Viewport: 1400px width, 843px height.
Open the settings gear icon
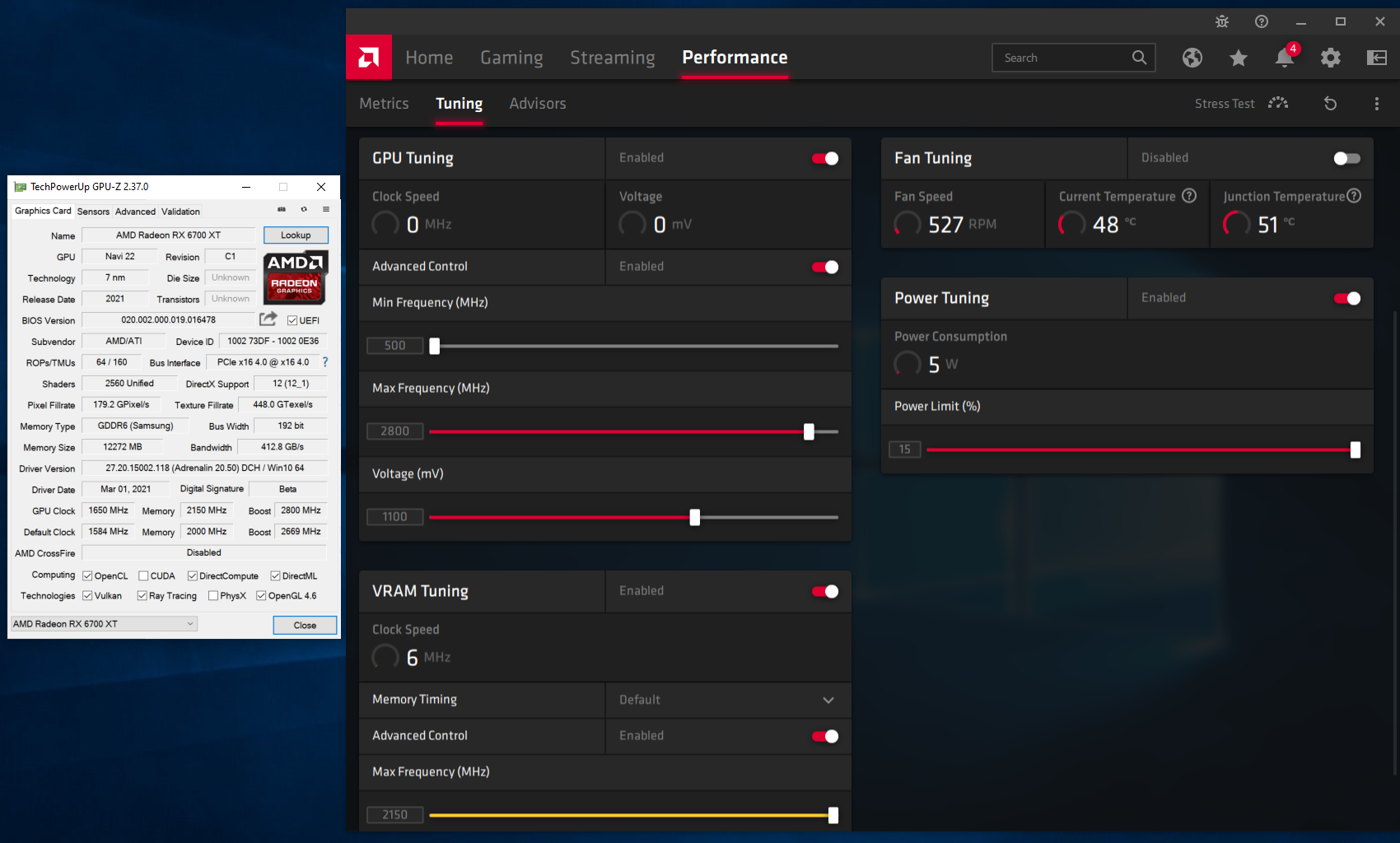coord(1331,58)
